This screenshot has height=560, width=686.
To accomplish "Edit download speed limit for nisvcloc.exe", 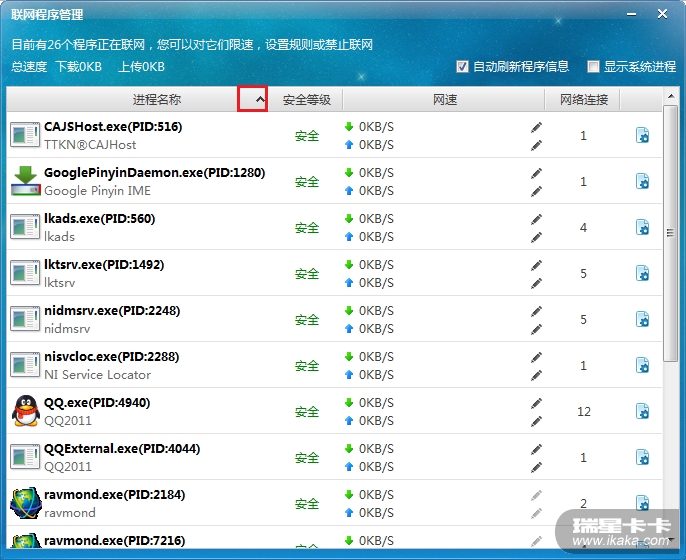I will pos(536,357).
